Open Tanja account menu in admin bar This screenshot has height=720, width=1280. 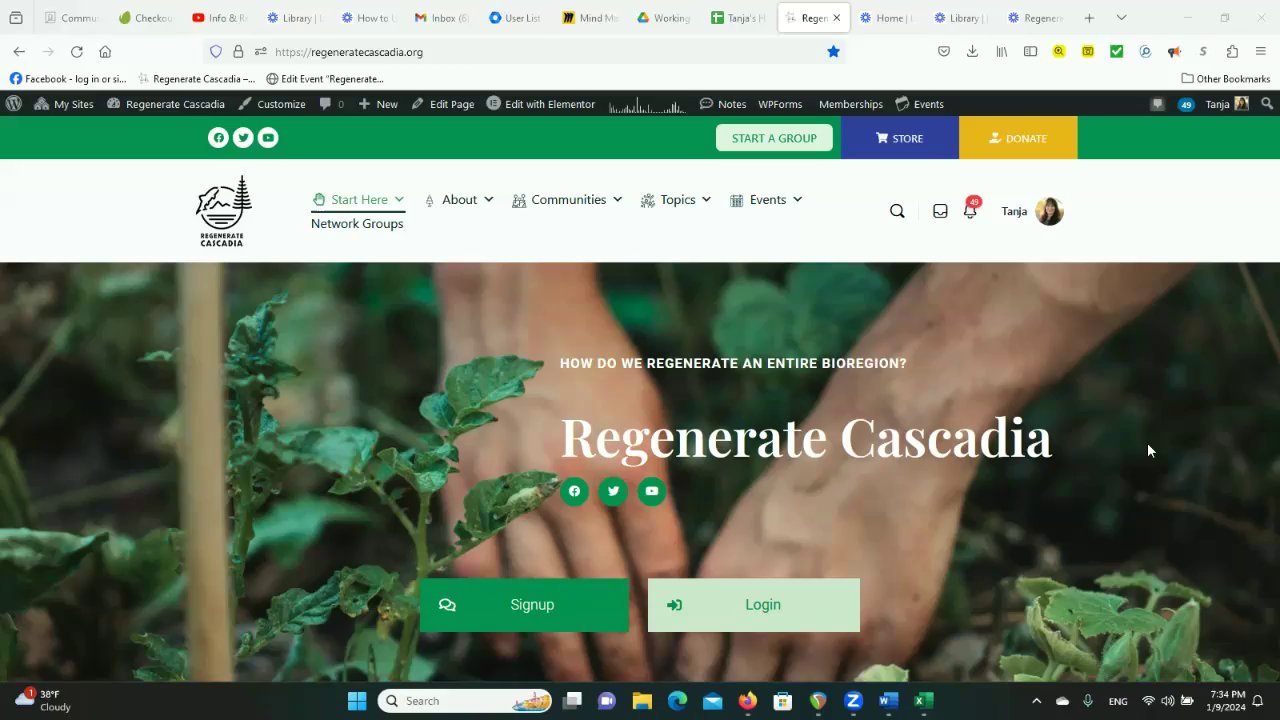(x=1227, y=104)
